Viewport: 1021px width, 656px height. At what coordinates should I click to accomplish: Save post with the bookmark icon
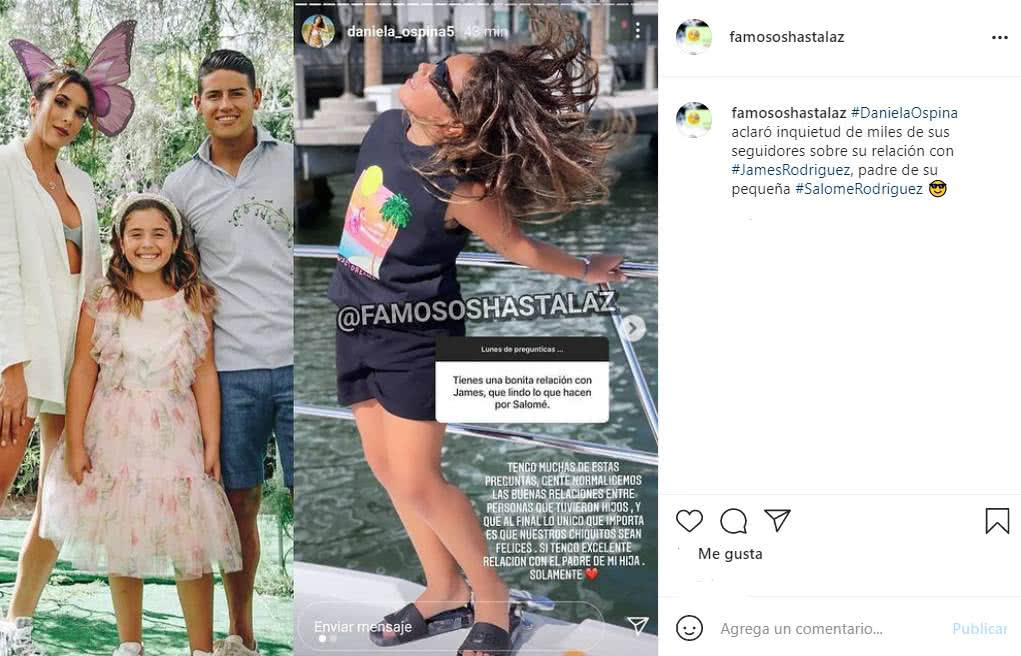(997, 521)
